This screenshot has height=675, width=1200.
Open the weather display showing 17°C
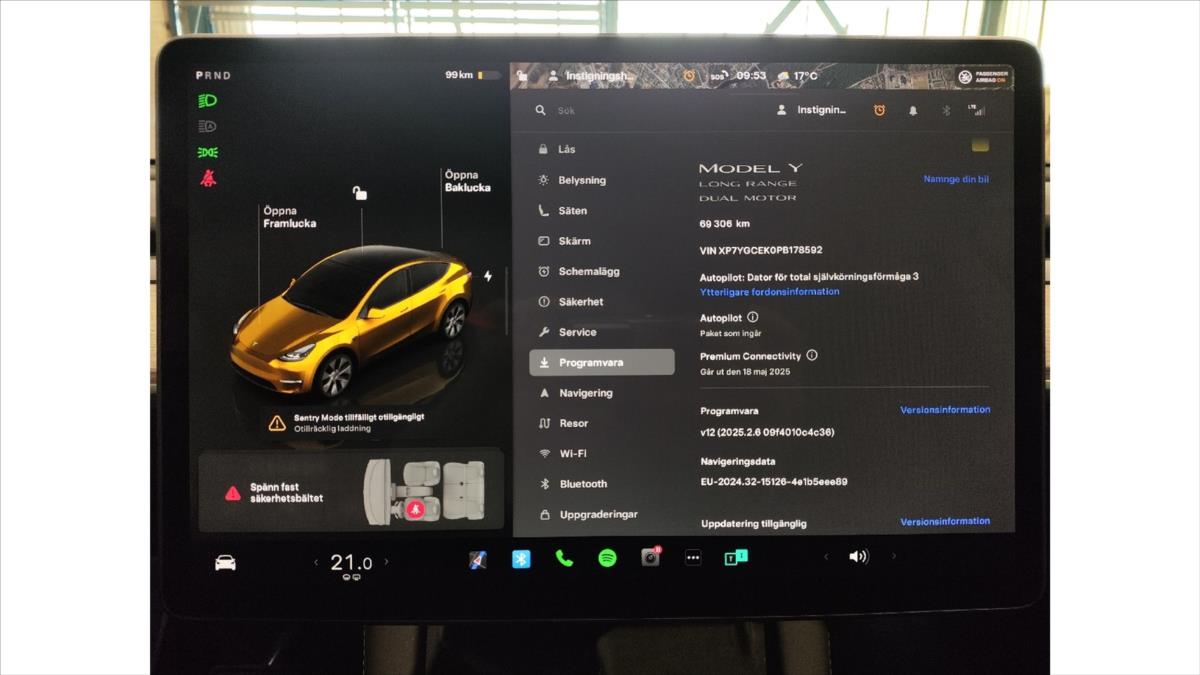pos(796,76)
